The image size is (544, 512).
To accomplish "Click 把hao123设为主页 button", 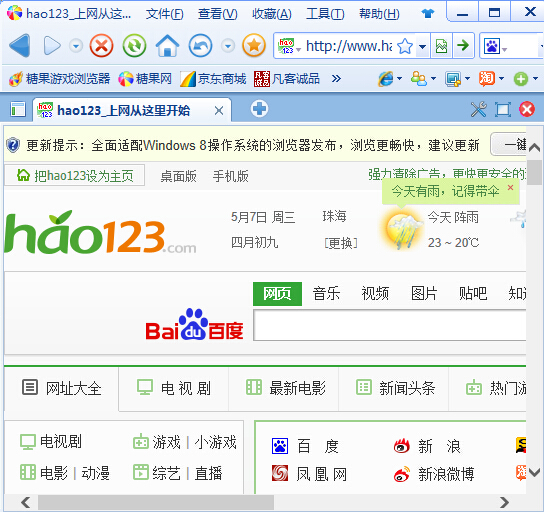I will 75,176.
